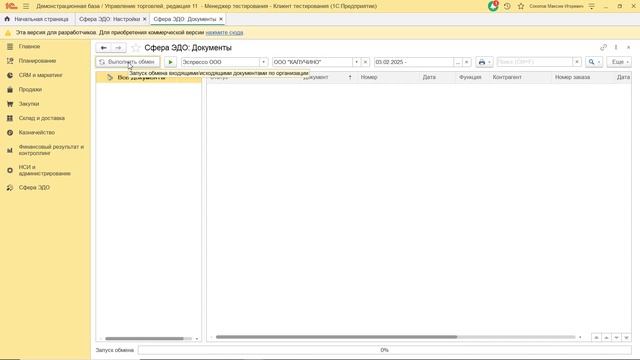Jump to first row arrow button

click(x=596, y=338)
